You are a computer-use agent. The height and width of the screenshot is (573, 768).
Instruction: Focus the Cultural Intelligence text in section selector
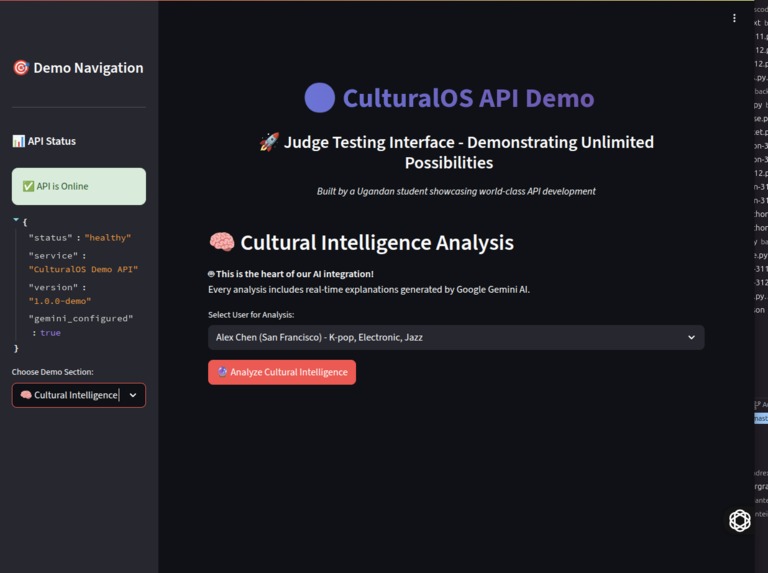[76, 395]
